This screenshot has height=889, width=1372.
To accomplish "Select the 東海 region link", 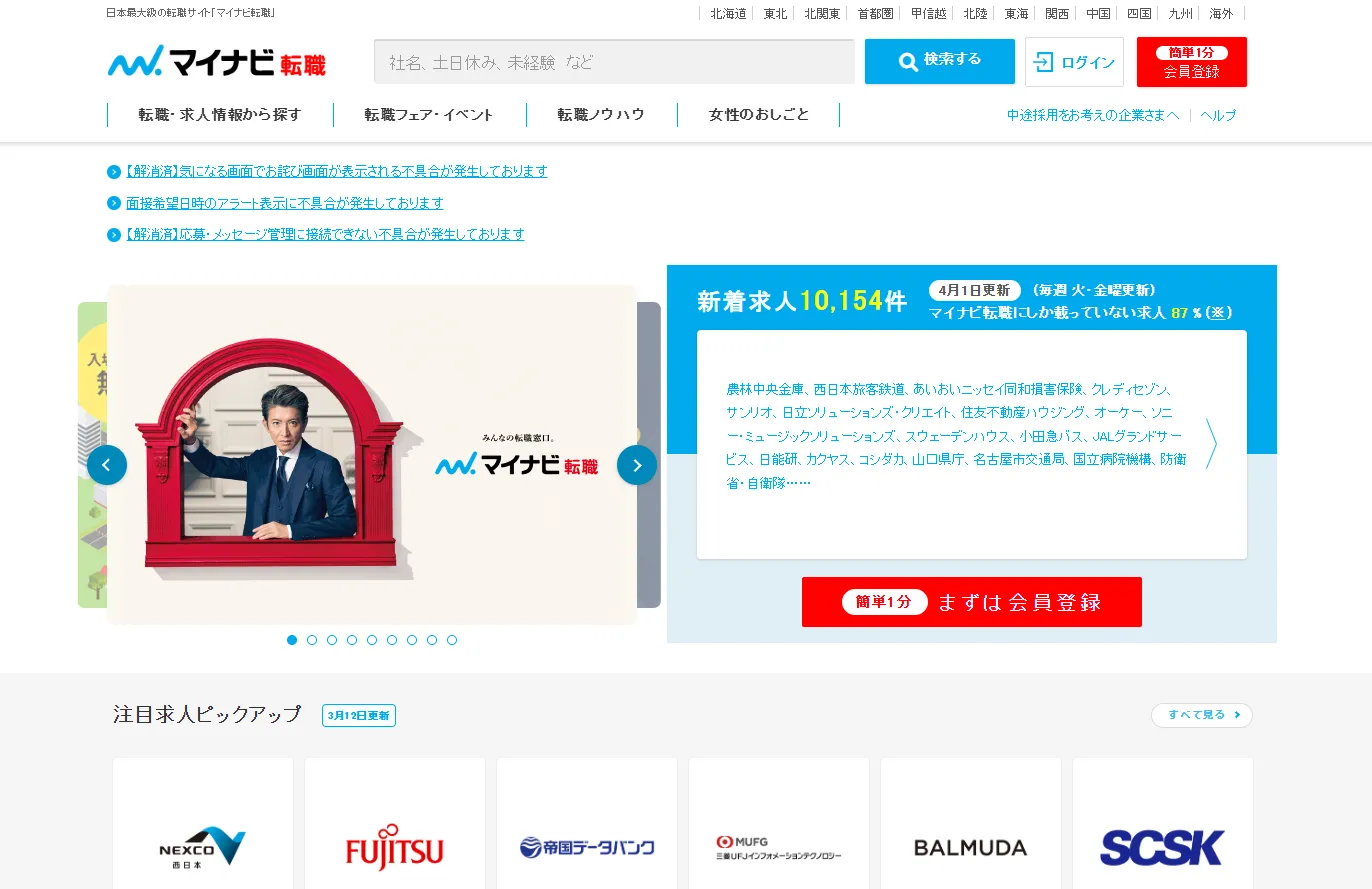I will click(1016, 14).
